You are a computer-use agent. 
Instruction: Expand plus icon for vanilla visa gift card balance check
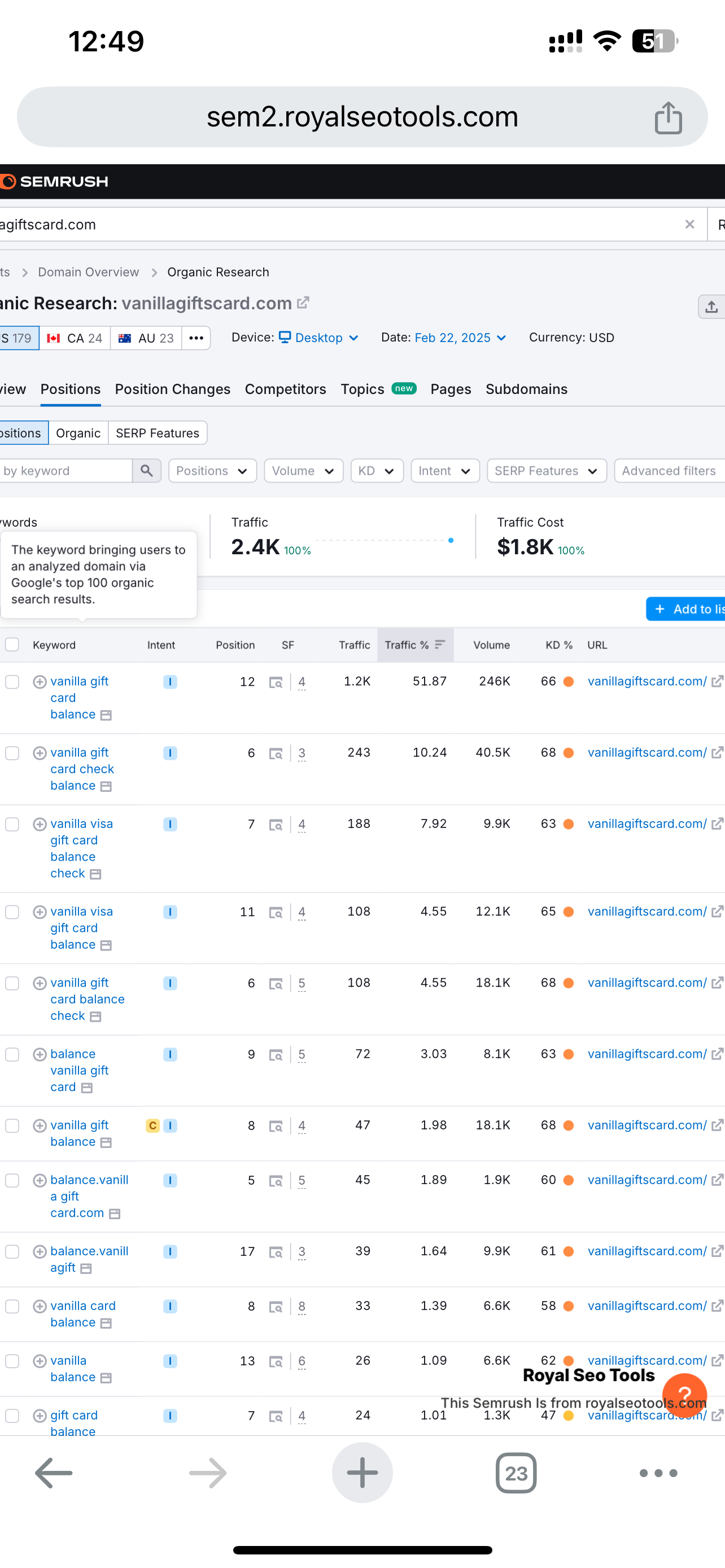(x=40, y=824)
